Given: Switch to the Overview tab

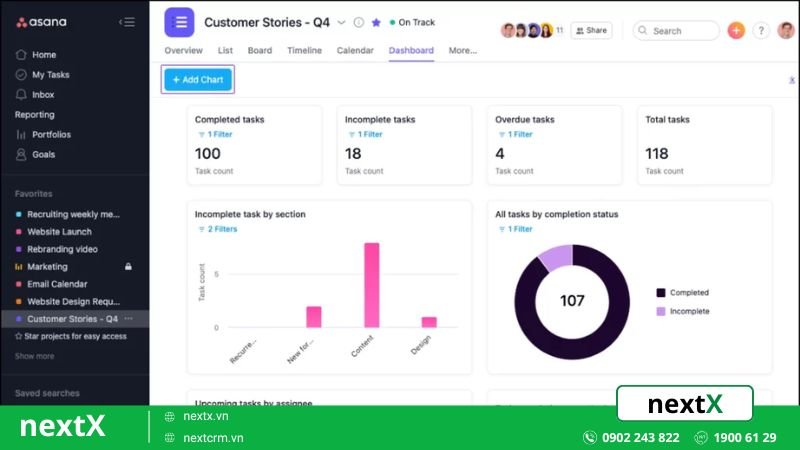Looking at the screenshot, I should coord(183,51).
